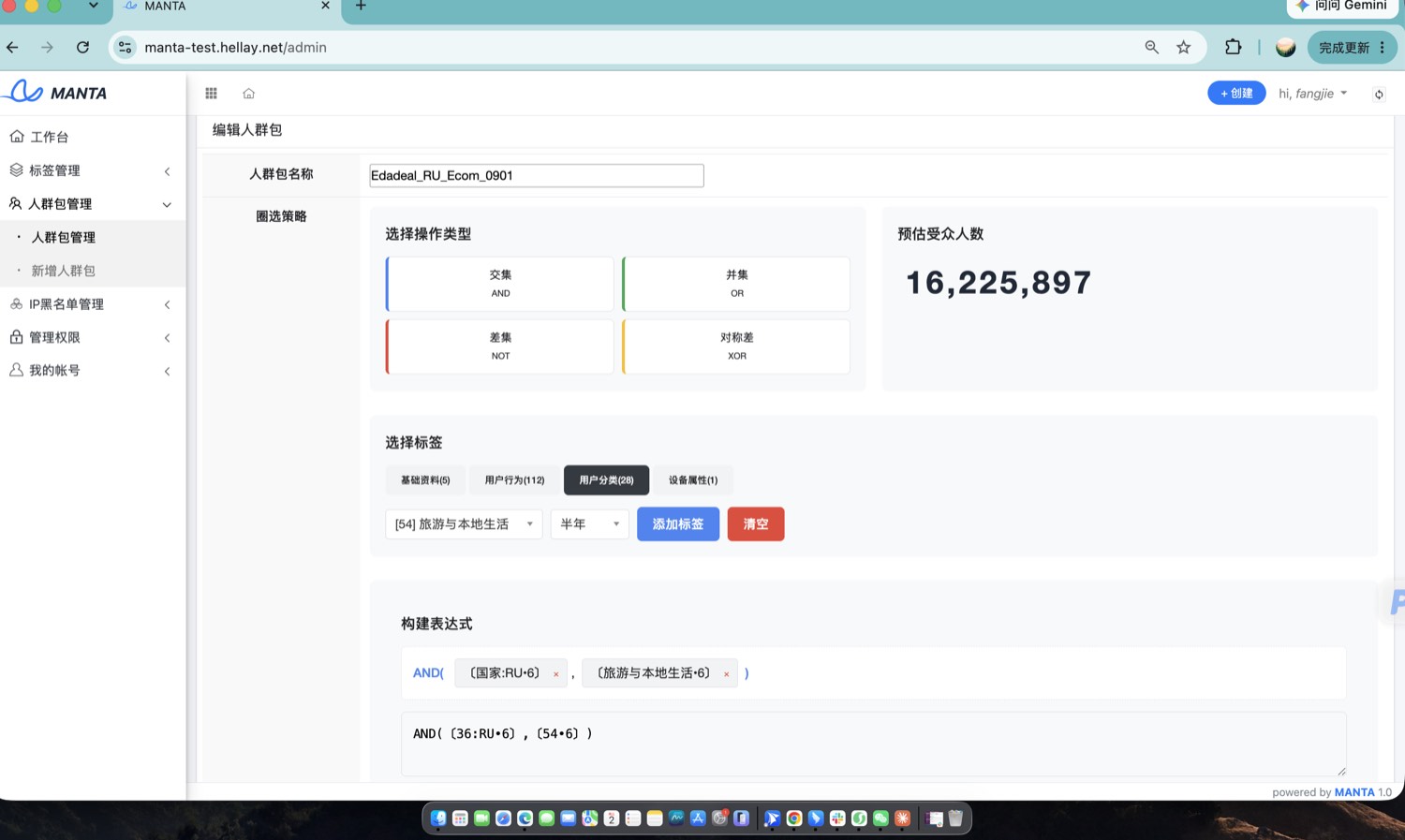
Task: Open Slack from the Dock
Action: pos(837,818)
